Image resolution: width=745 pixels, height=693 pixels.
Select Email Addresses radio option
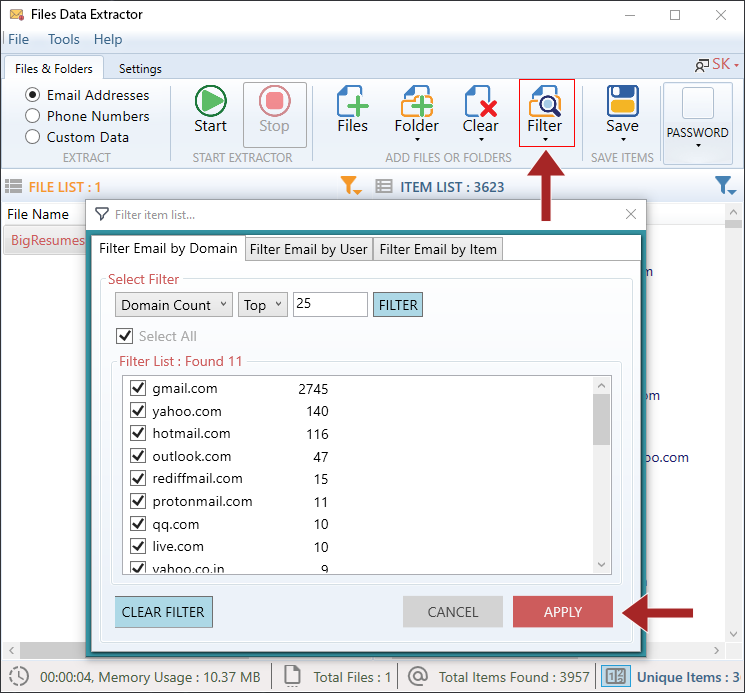click(x=32, y=95)
